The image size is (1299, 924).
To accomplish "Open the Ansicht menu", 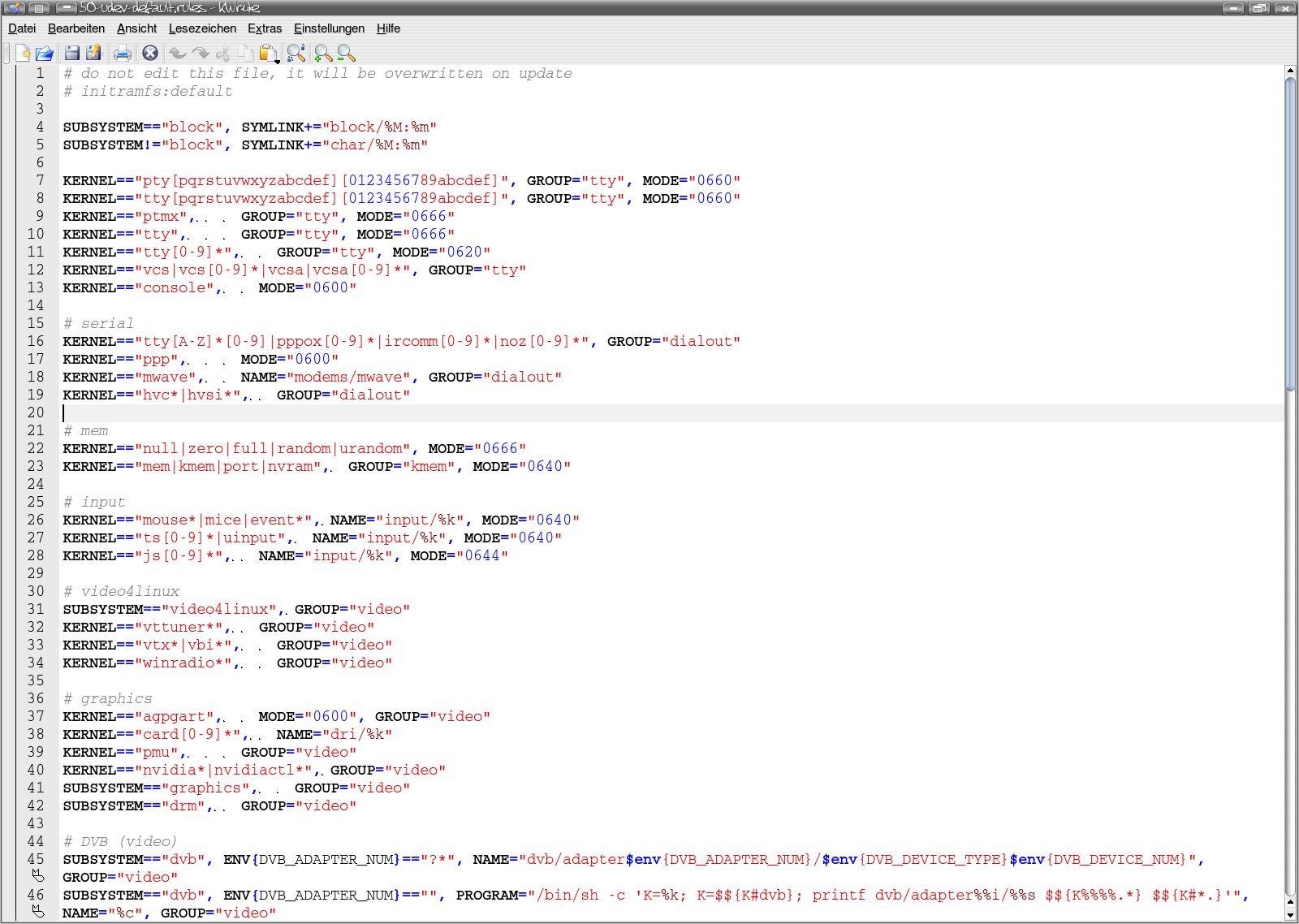I will coord(136,28).
